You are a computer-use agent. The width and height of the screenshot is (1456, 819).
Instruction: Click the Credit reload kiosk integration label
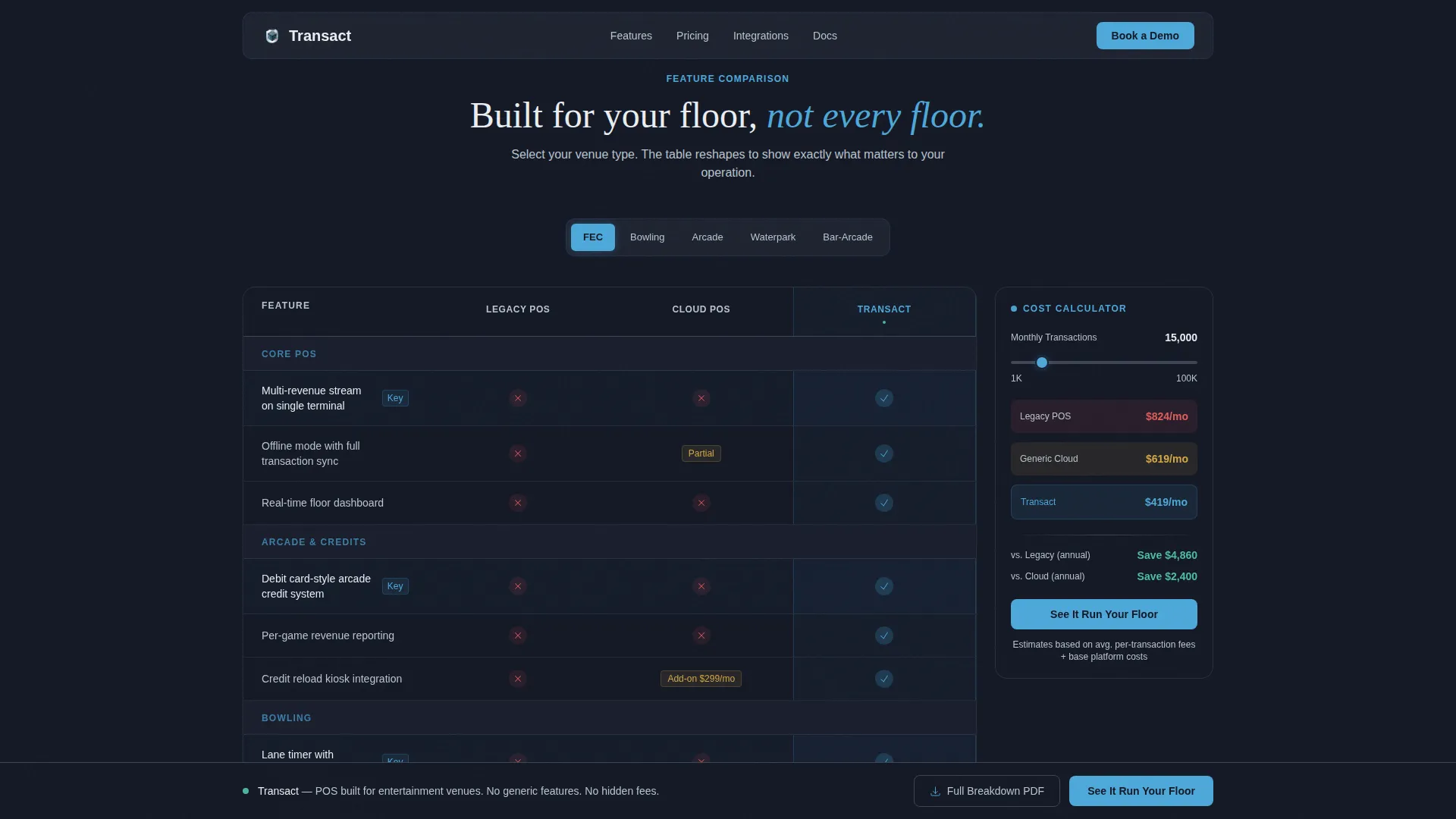click(x=331, y=679)
